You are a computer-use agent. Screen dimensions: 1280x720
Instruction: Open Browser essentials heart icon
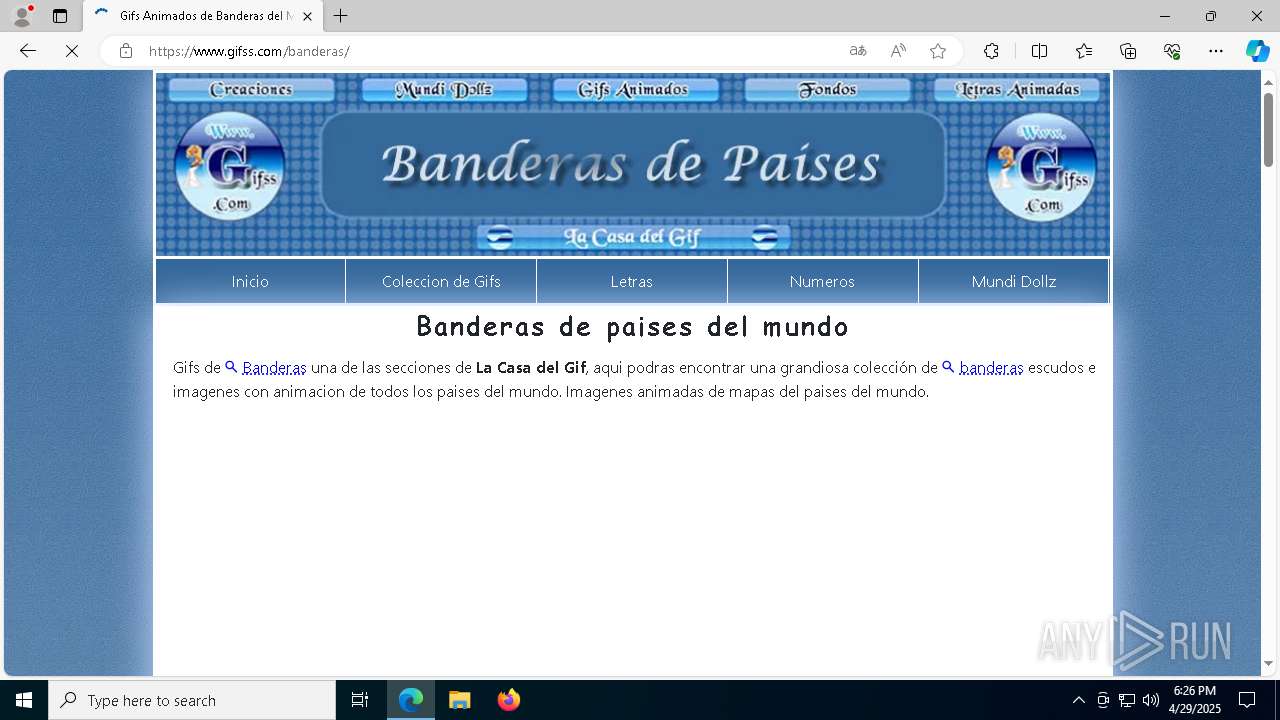1172,51
